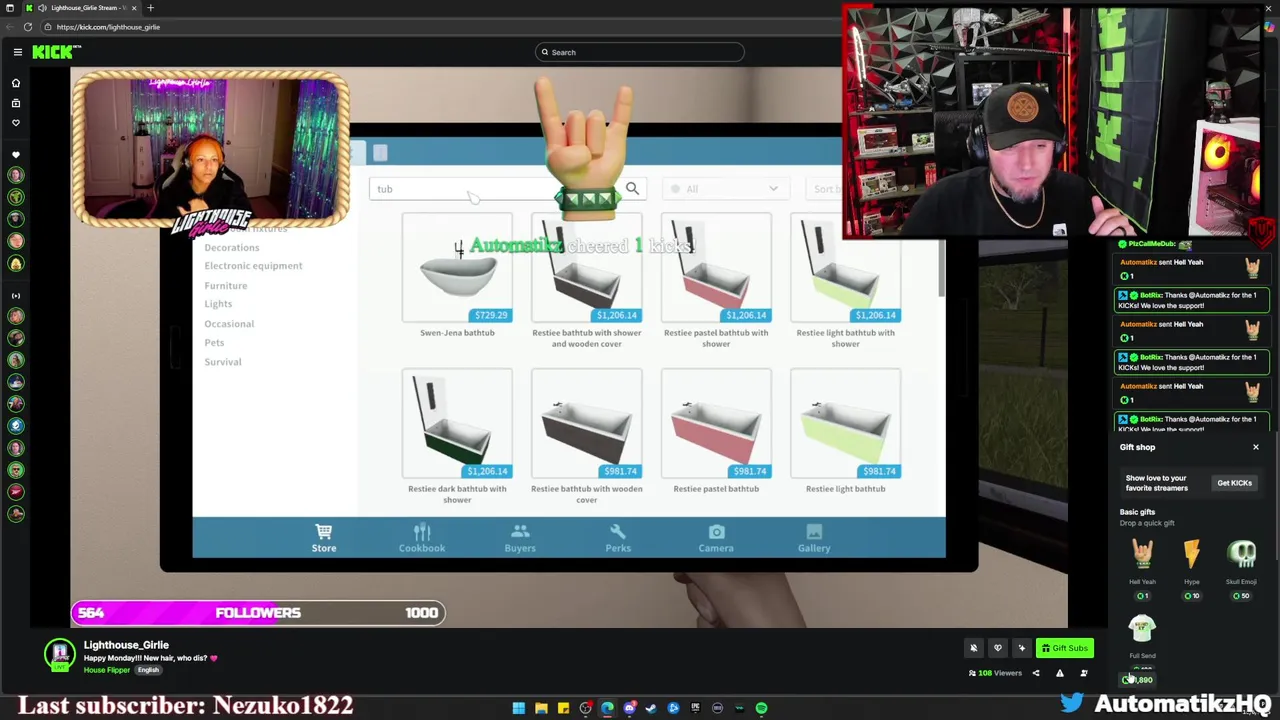
Task: Click the browser address bar URL
Action: 108,27
